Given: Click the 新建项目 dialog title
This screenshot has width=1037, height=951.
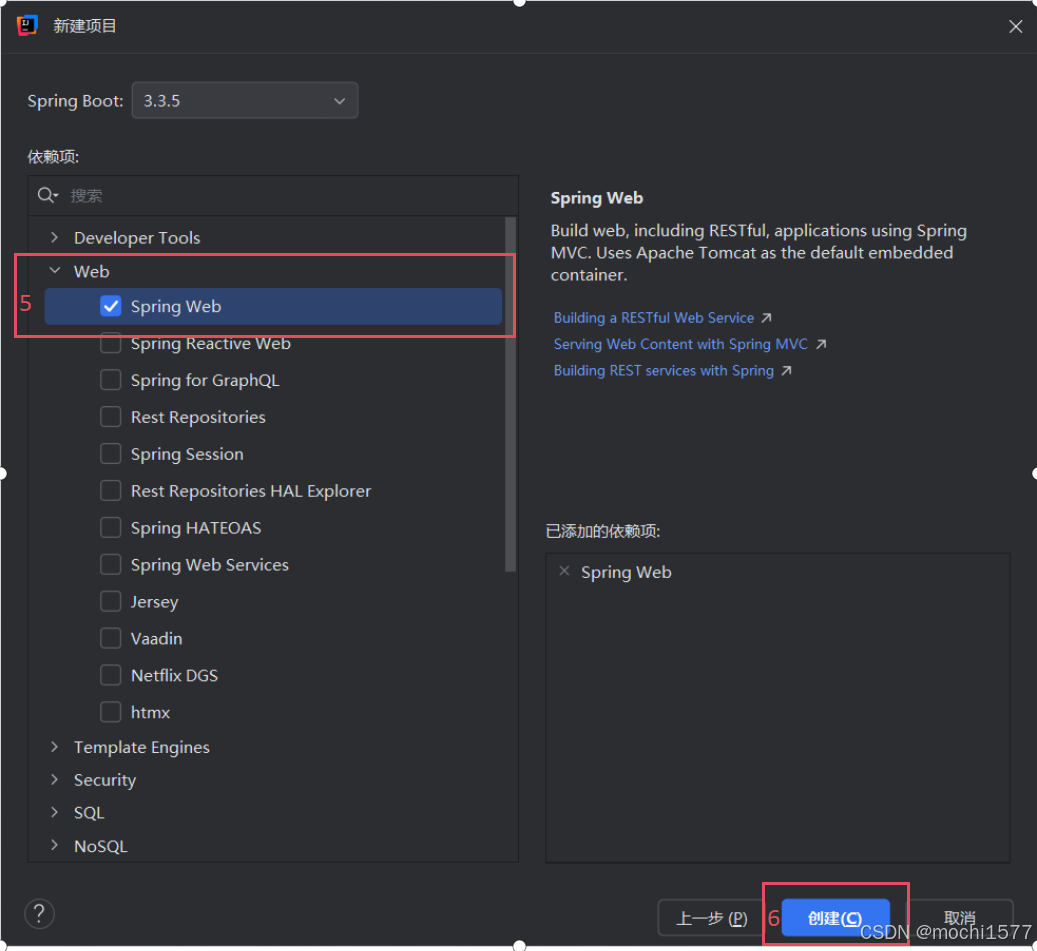Looking at the screenshot, I should 85,26.
